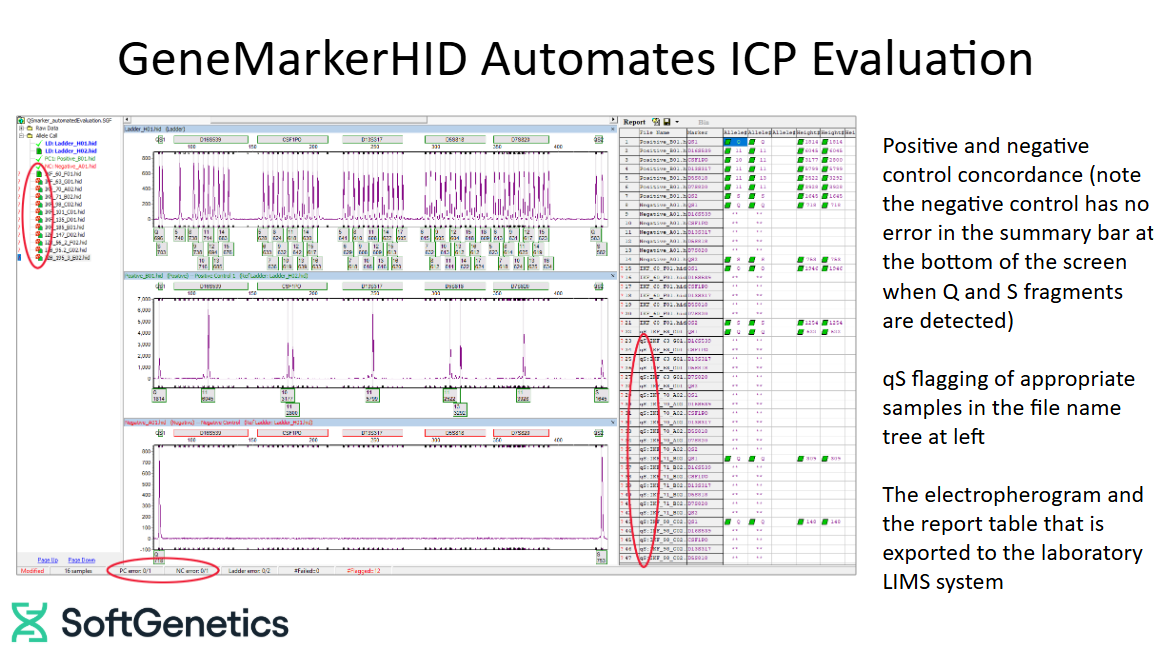The image size is (1157, 646).
Task: Click the red flag icon beside 63_G01.hid
Action: point(39,182)
